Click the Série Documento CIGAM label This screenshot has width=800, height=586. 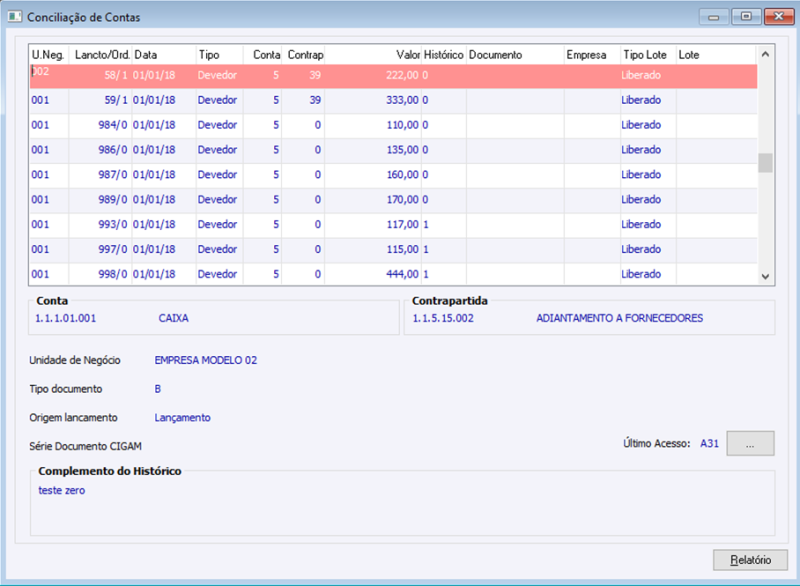point(85,446)
